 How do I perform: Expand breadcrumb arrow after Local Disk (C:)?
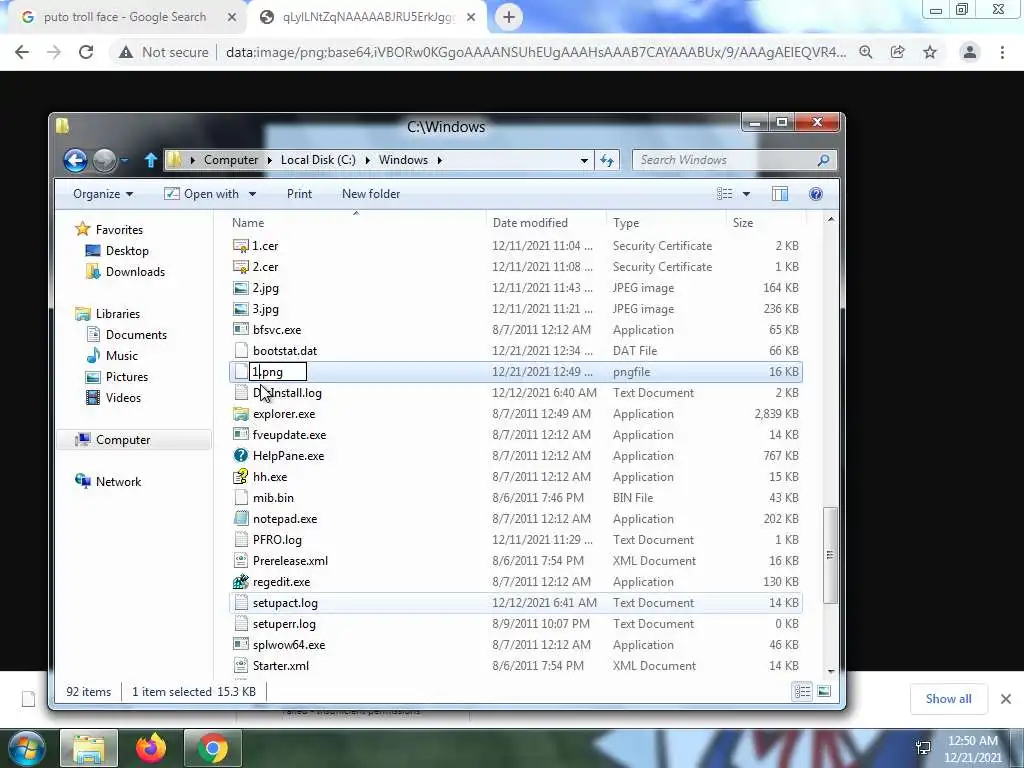(368, 160)
